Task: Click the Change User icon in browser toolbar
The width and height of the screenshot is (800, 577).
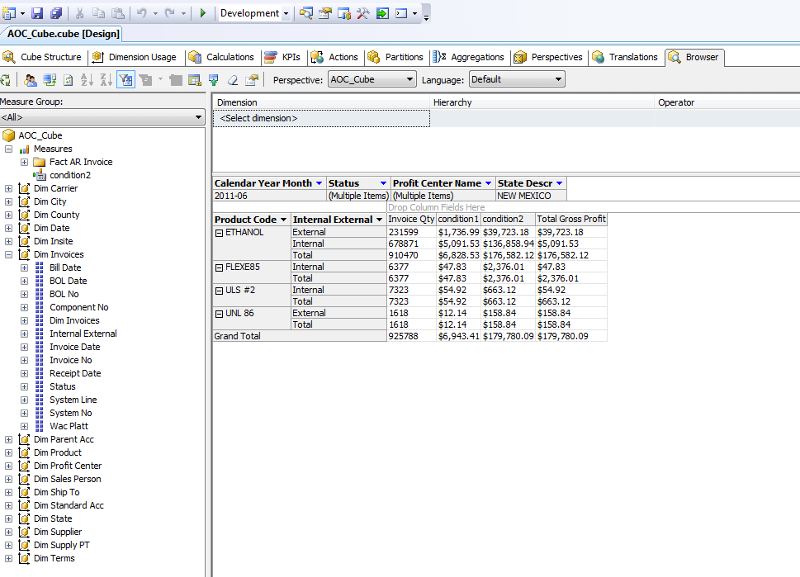Action: point(30,80)
